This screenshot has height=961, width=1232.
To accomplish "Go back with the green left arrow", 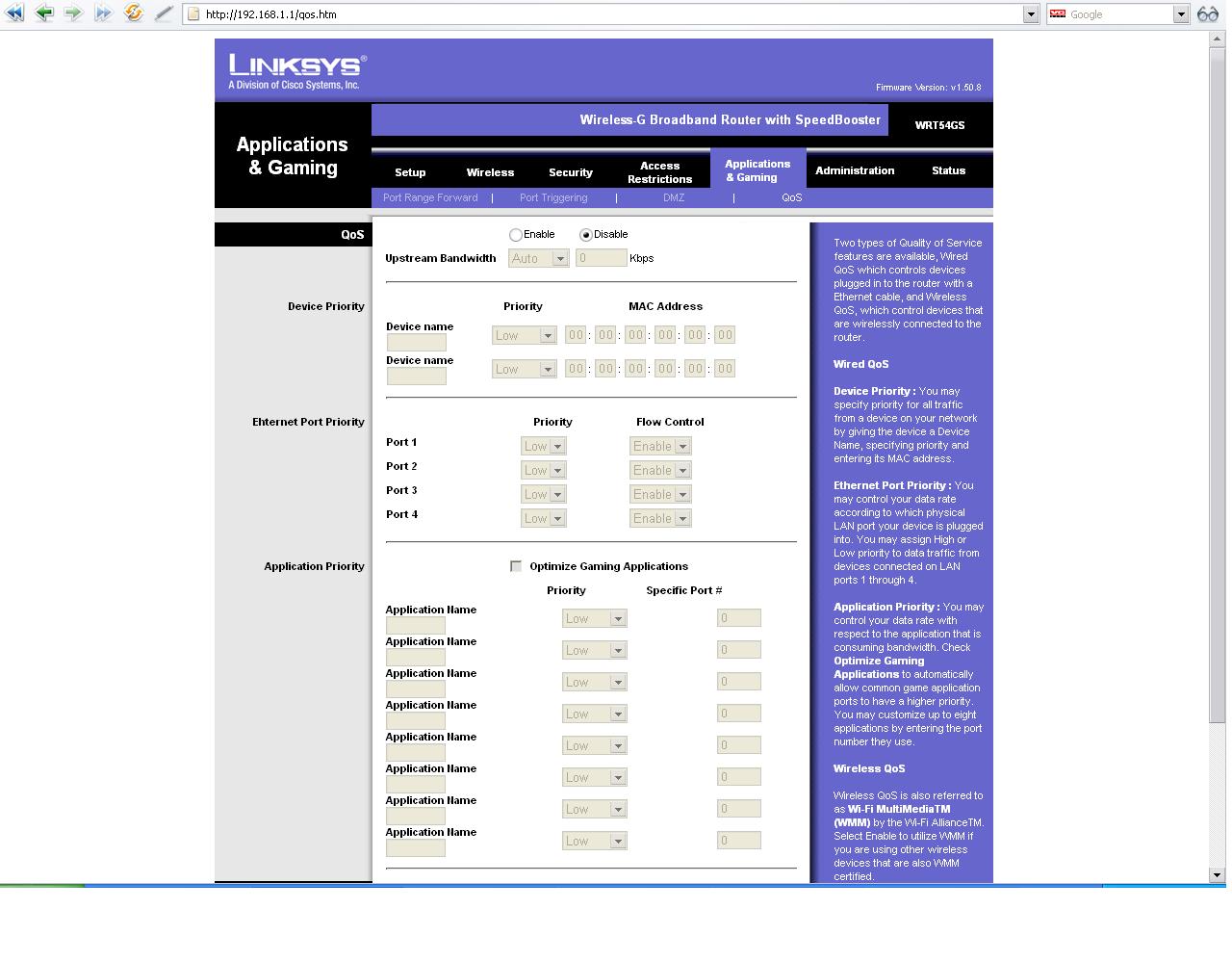I will point(44,13).
